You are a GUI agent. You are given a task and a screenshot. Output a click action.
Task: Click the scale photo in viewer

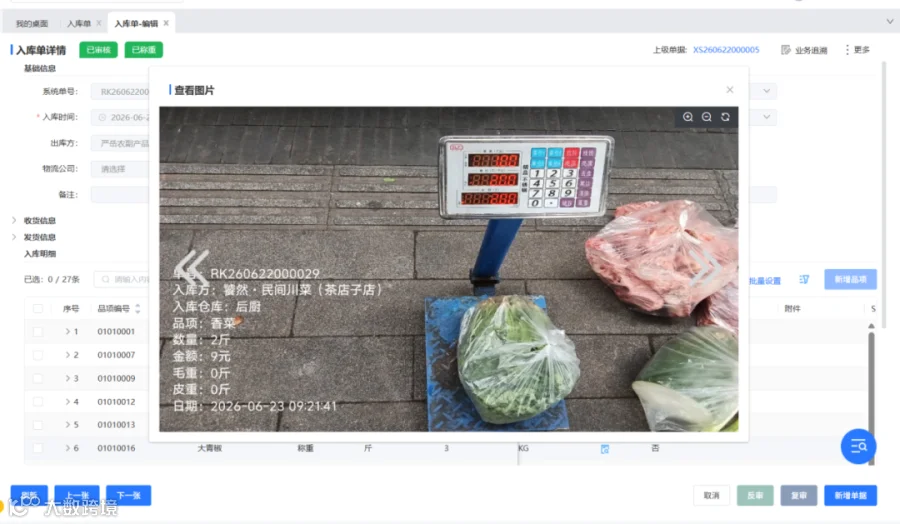pos(449,269)
